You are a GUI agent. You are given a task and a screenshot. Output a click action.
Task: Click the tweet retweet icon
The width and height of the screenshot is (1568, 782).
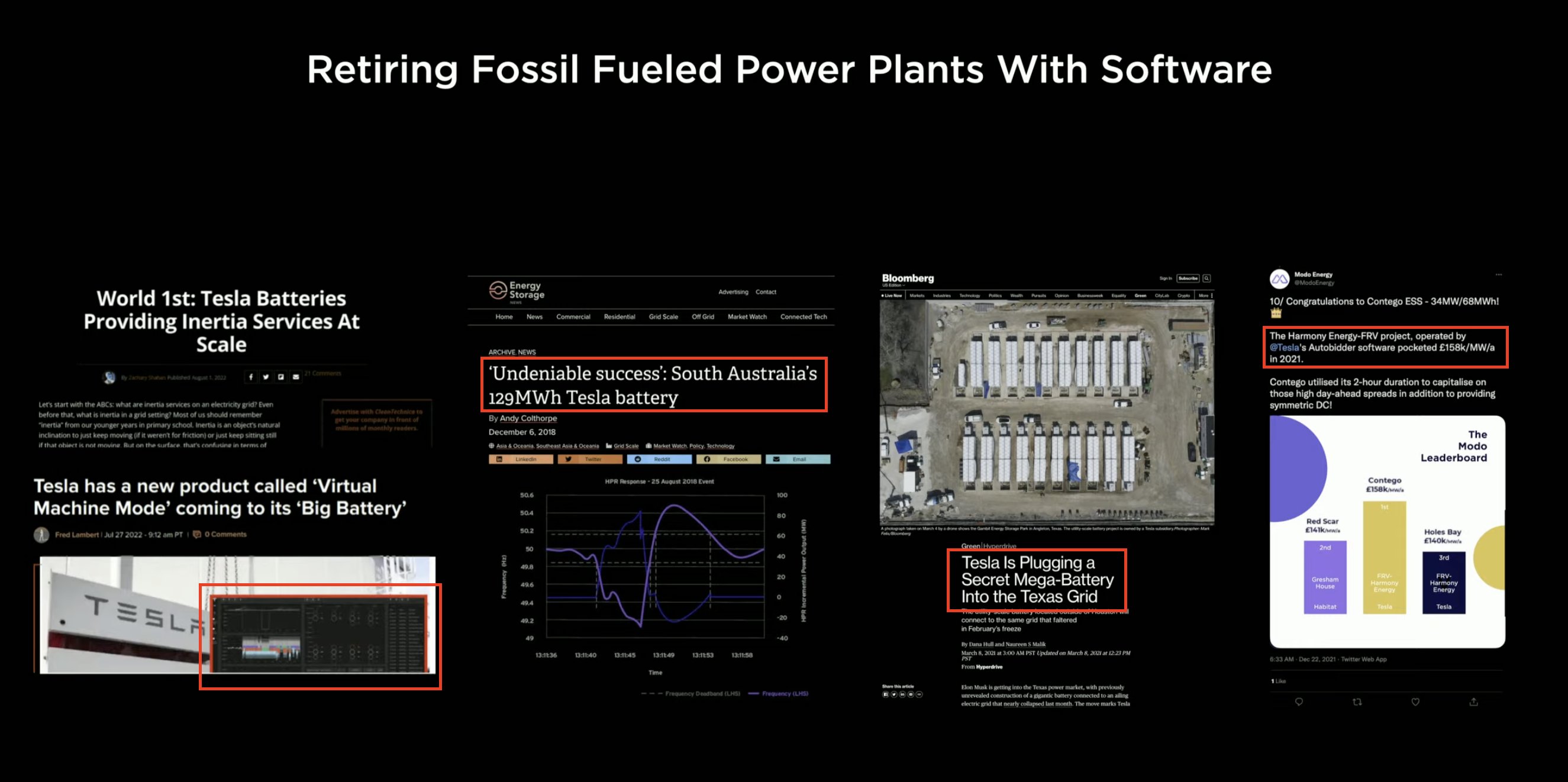[x=1357, y=702]
